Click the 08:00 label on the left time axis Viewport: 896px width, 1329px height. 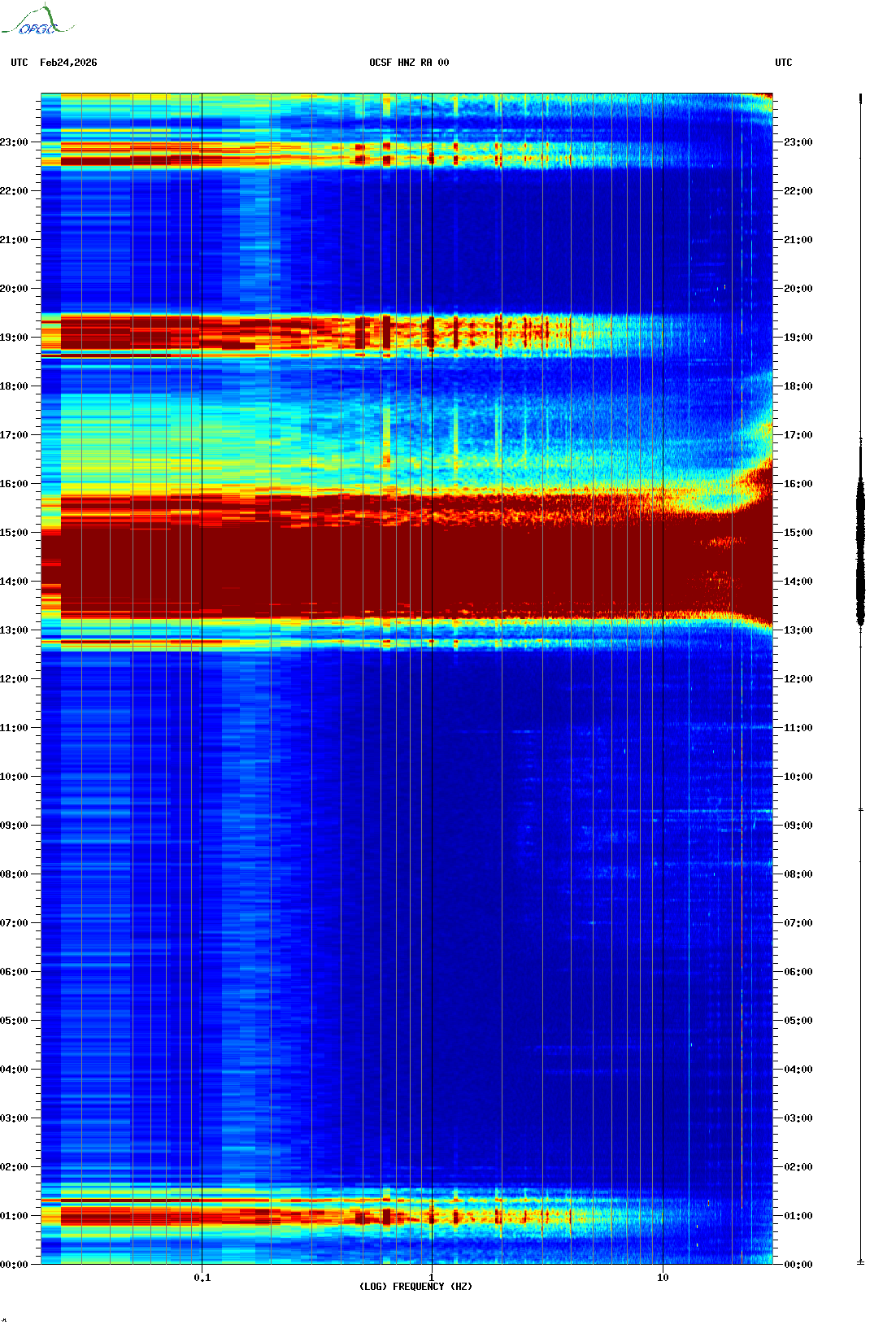tap(14, 874)
